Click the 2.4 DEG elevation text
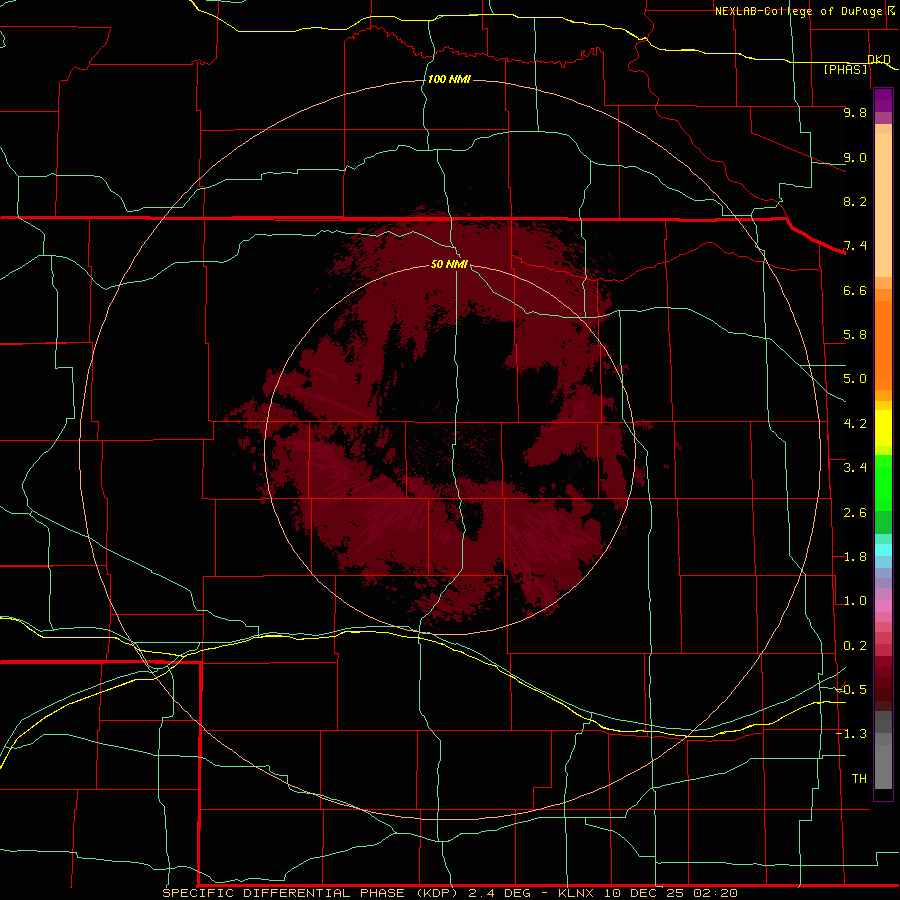This screenshot has width=900, height=900. [500, 893]
